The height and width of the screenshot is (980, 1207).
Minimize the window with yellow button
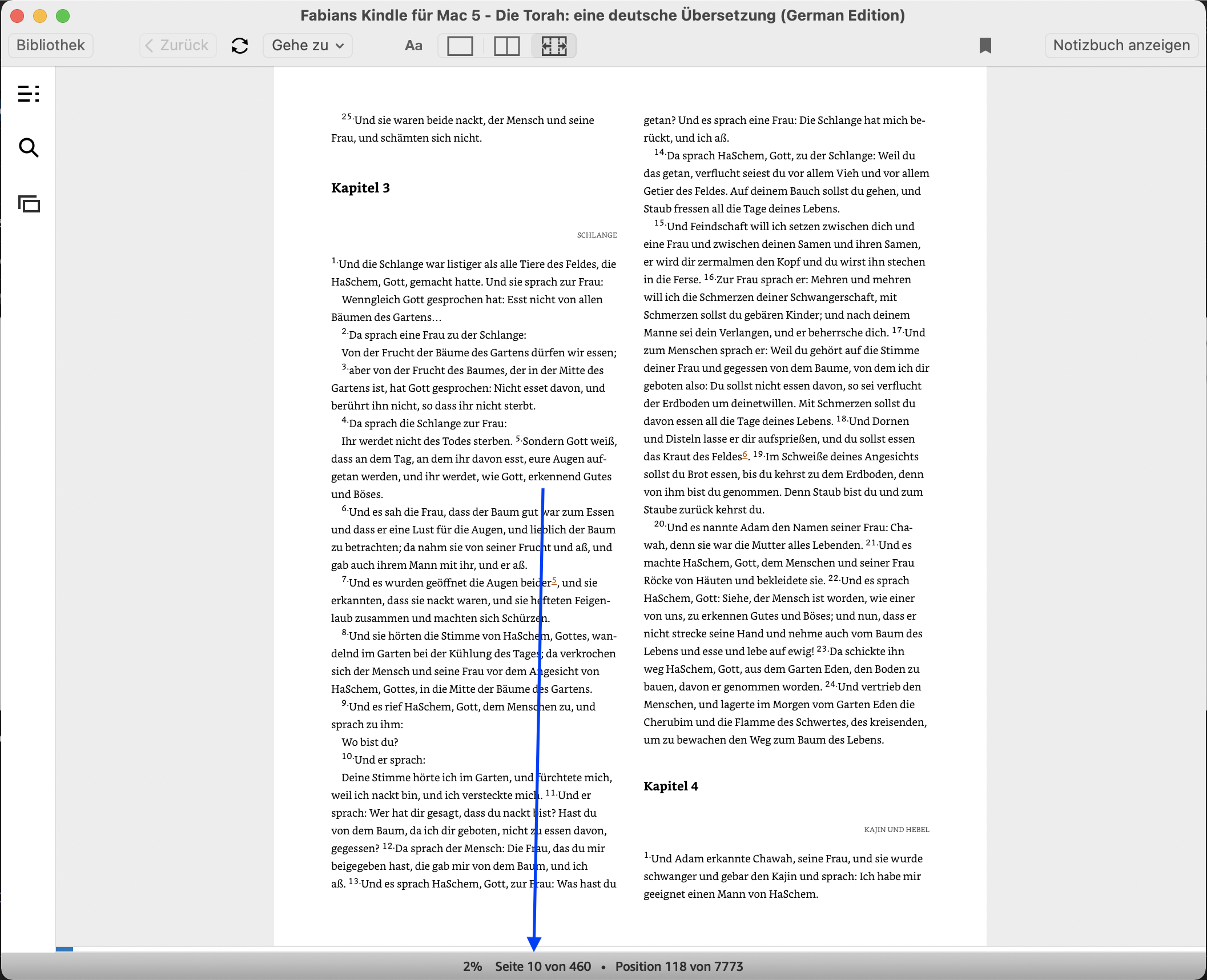(40, 16)
